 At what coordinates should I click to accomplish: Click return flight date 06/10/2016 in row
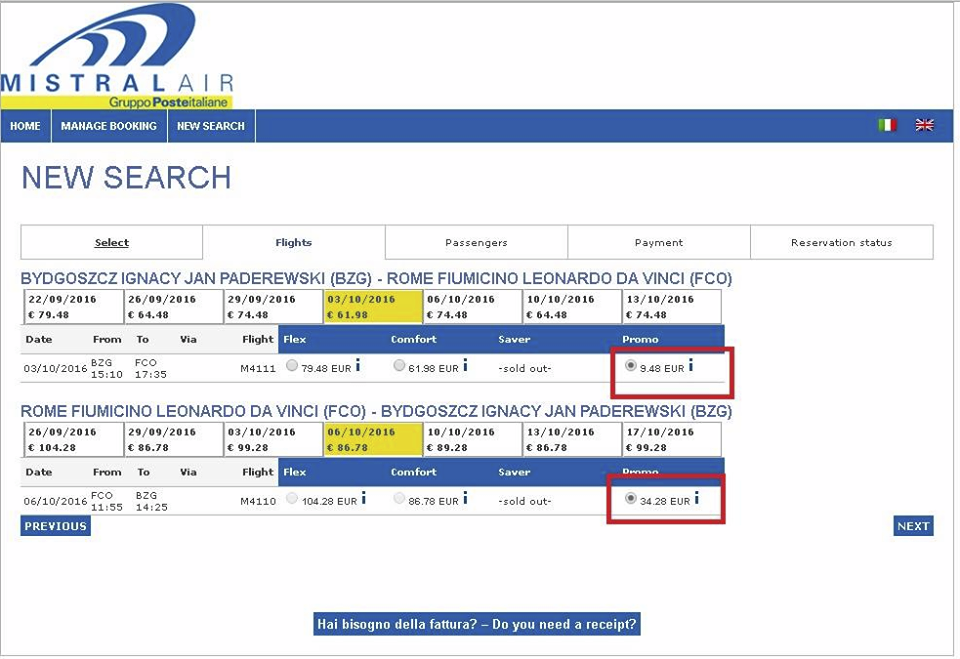coord(55,502)
